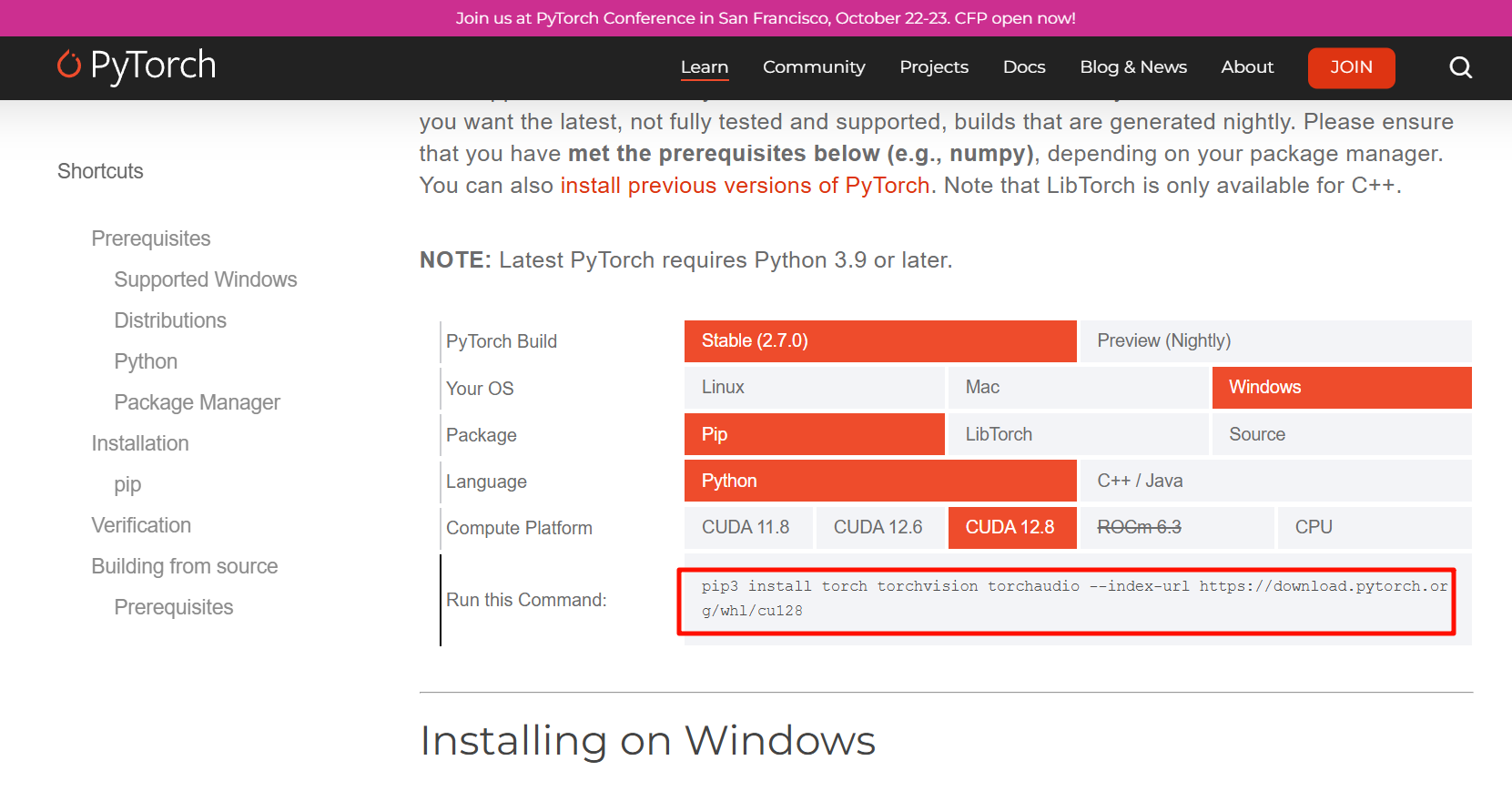Click the PyTorch Conference announcement banner
Viewport: 1512px width, 791px height.
click(765, 18)
